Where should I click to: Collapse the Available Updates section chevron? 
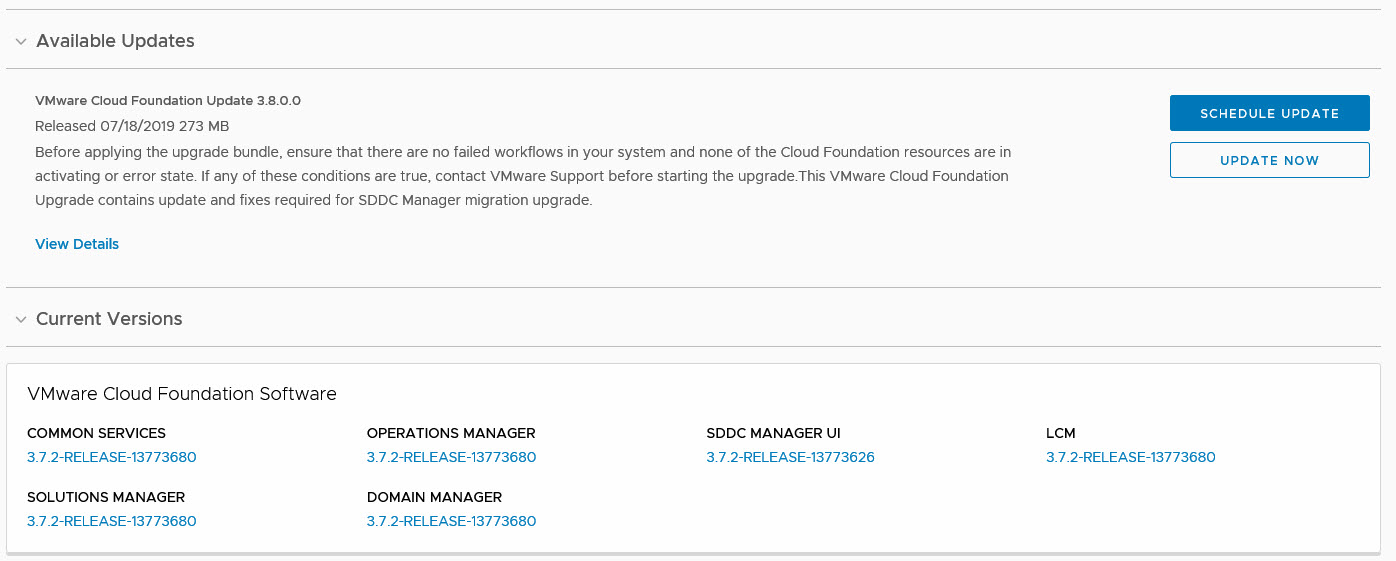(x=21, y=42)
